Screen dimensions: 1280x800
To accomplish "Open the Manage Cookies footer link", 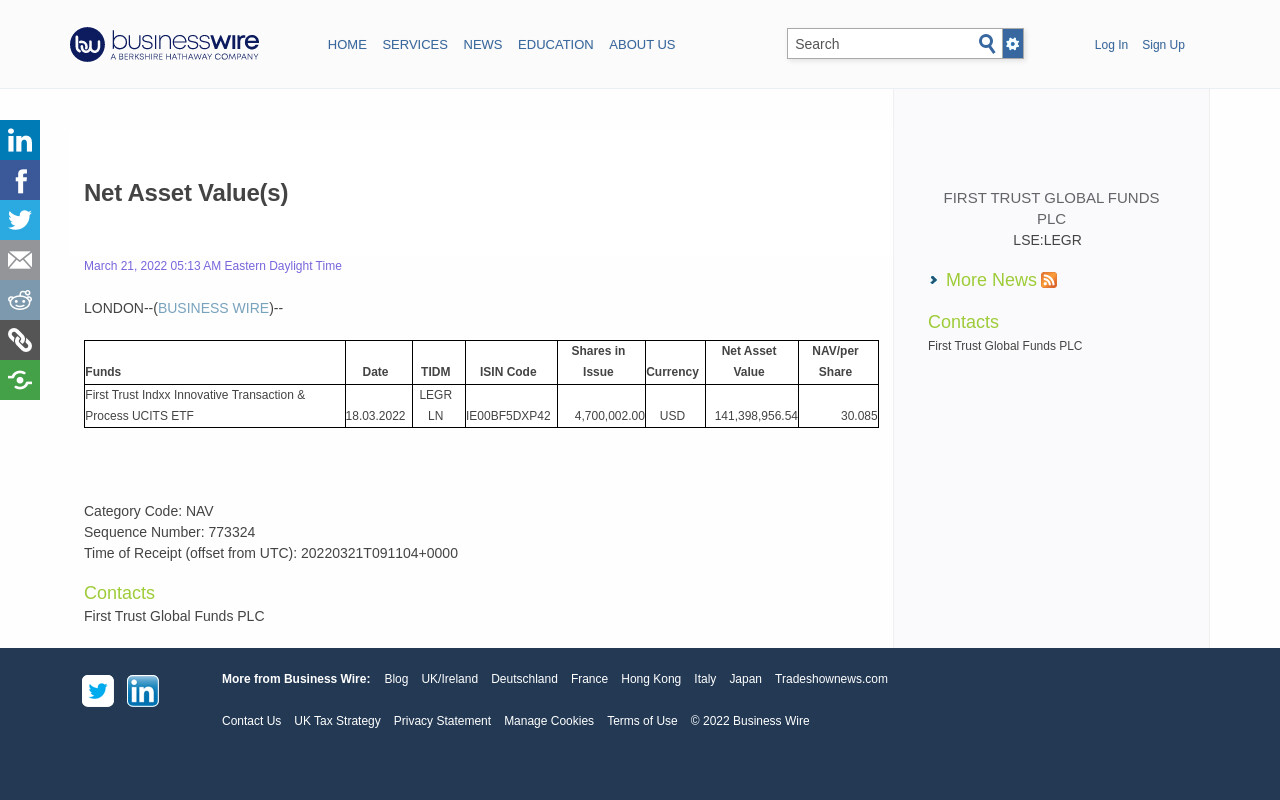I will 549,721.
